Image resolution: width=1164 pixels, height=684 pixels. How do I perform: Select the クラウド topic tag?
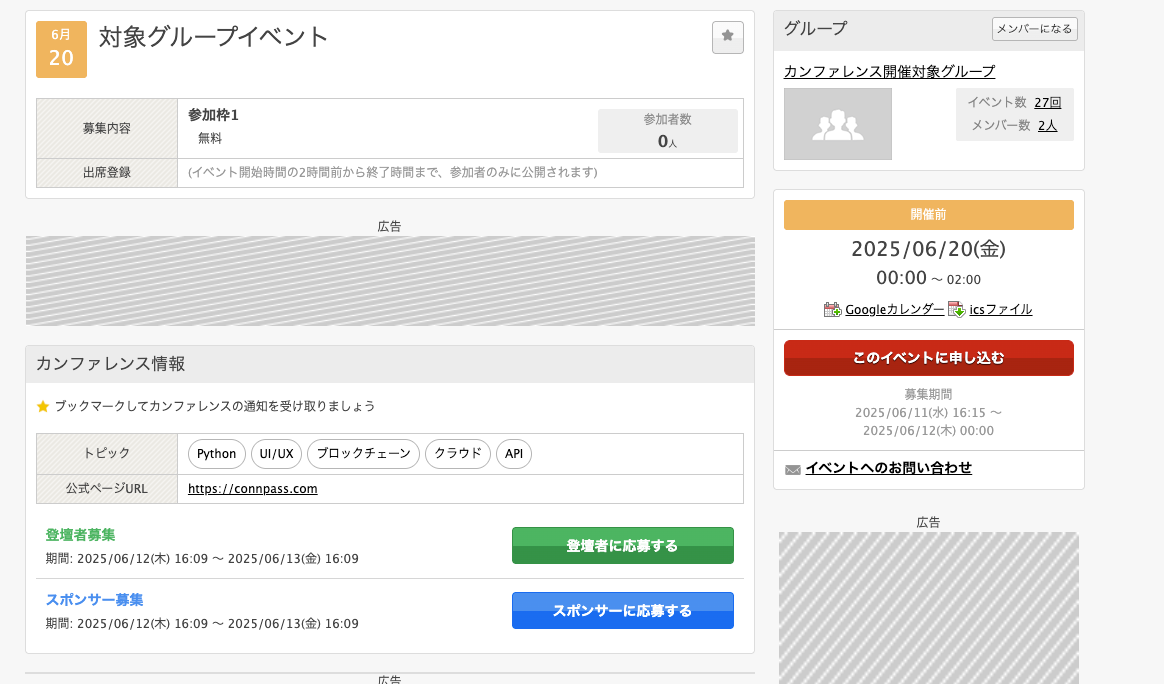coord(457,454)
